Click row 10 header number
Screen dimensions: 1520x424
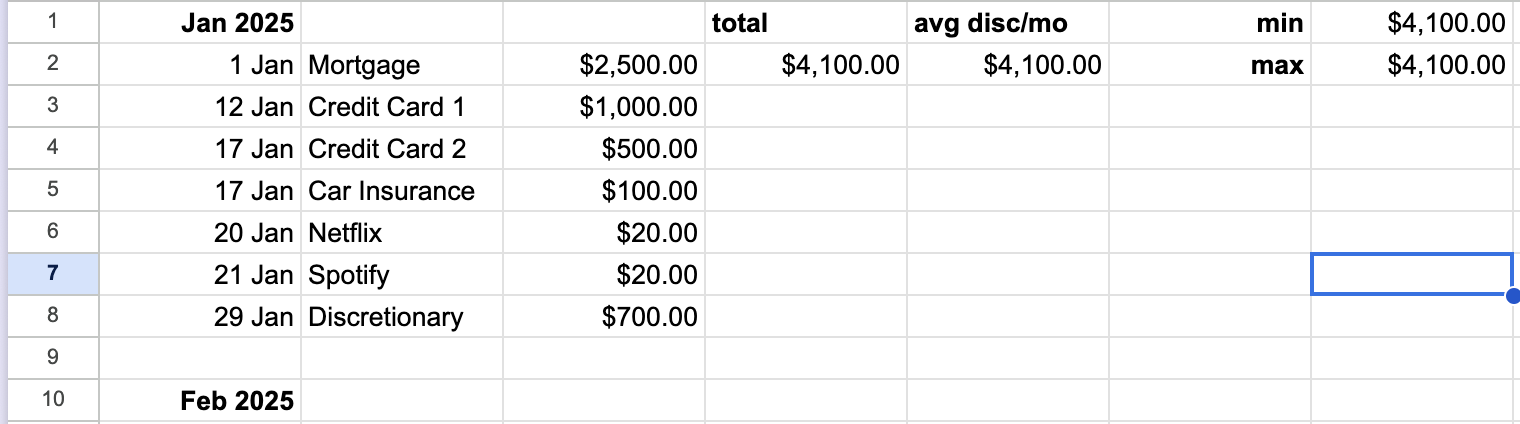[52, 400]
